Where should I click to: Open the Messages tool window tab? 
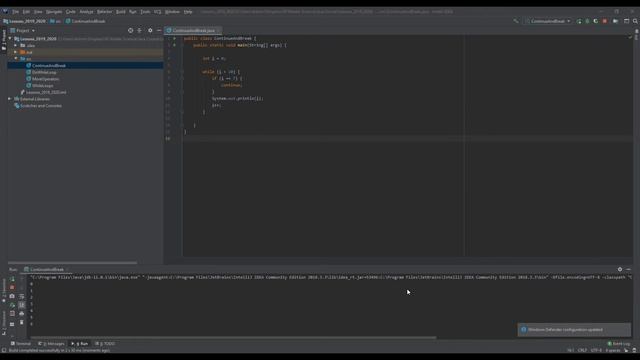pyautogui.click(x=51, y=344)
